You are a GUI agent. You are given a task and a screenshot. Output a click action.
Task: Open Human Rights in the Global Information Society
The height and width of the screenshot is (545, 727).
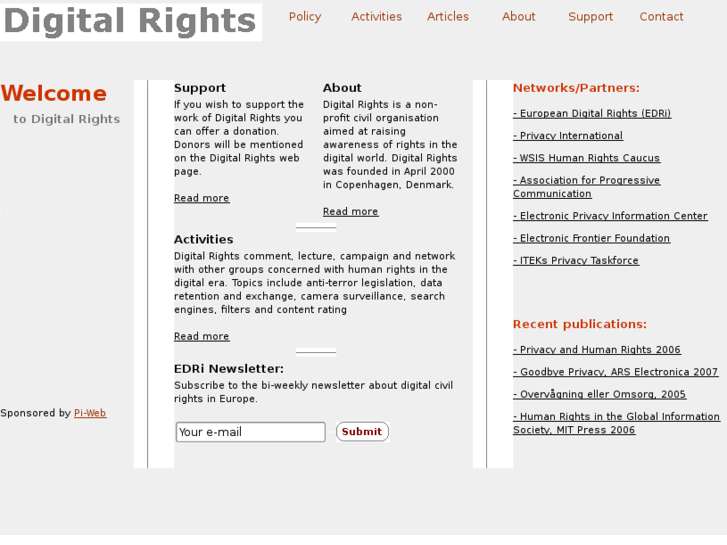point(616,423)
